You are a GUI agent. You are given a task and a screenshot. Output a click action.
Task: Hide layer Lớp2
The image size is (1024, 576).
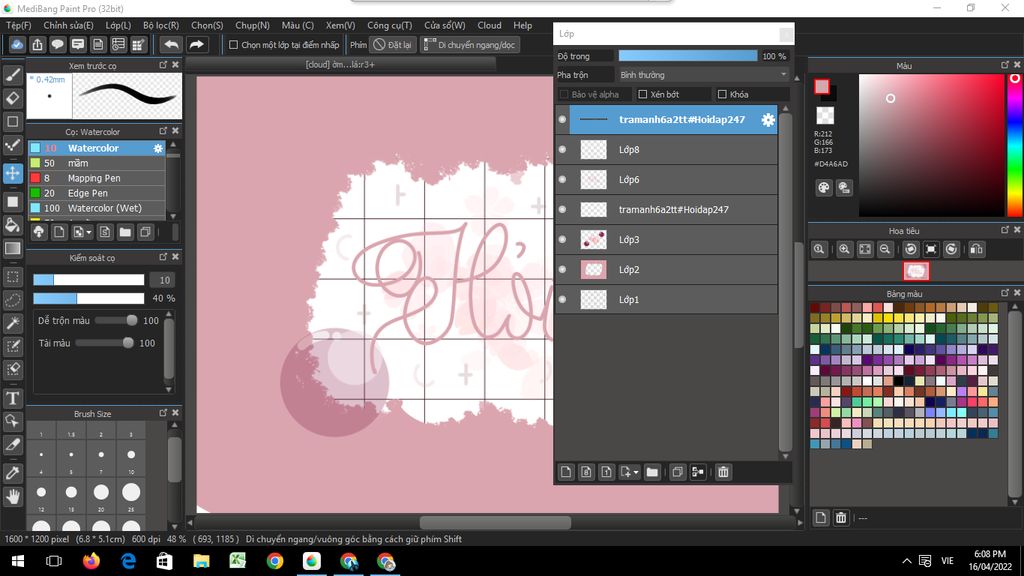[x=562, y=270]
